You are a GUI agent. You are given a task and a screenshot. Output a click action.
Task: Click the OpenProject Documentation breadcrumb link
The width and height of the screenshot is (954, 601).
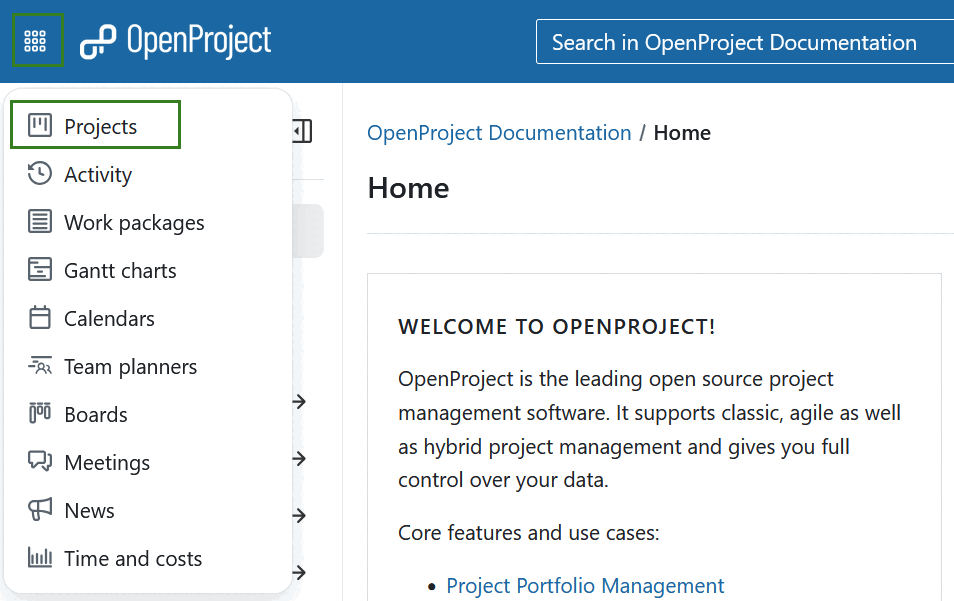point(499,132)
